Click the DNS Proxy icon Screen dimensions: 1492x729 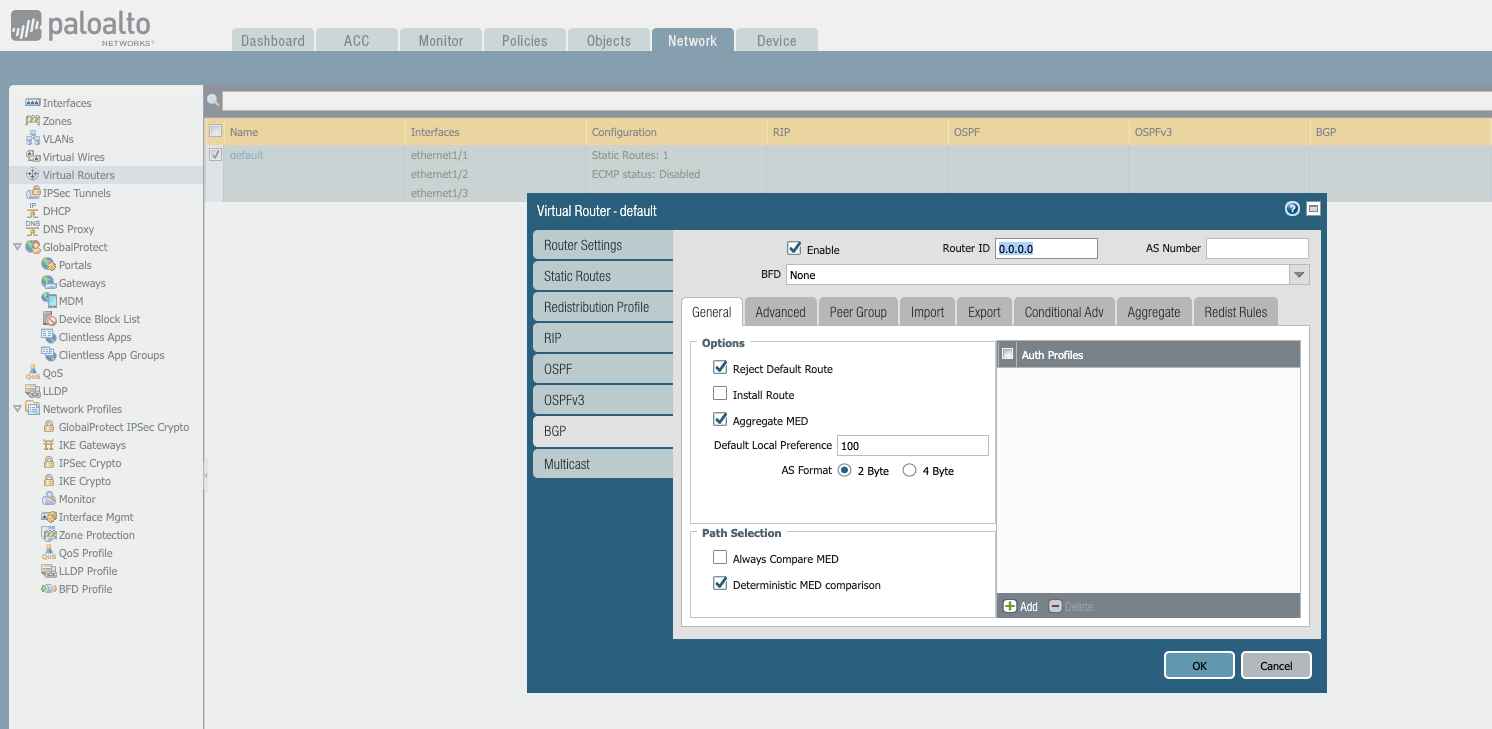(x=33, y=229)
